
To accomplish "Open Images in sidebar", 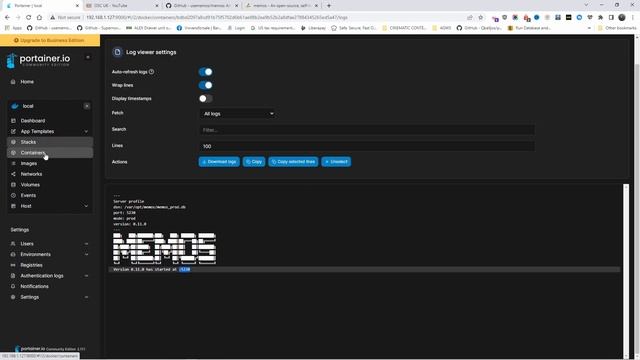I will click(x=29, y=163).
